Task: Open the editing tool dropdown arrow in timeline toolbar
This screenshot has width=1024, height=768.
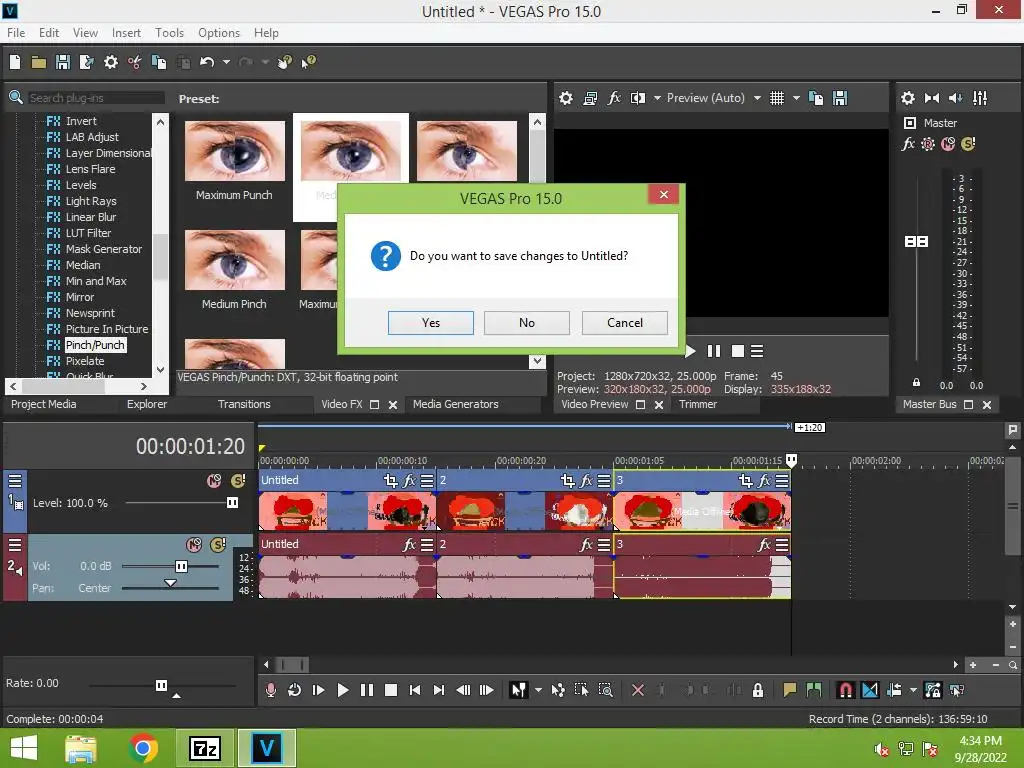Action: pos(538,690)
